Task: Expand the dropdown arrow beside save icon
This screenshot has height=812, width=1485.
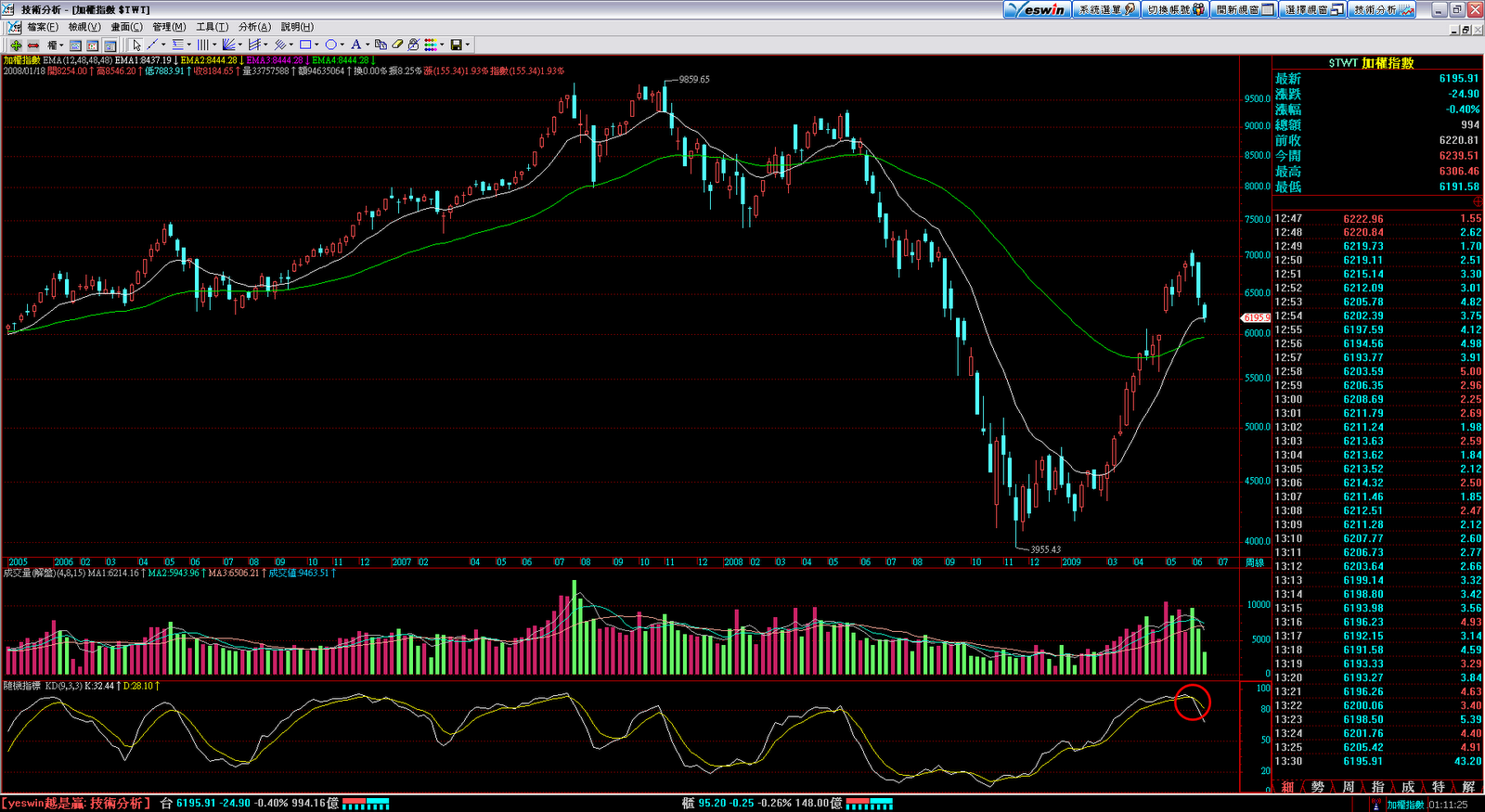Action: [x=468, y=45]
